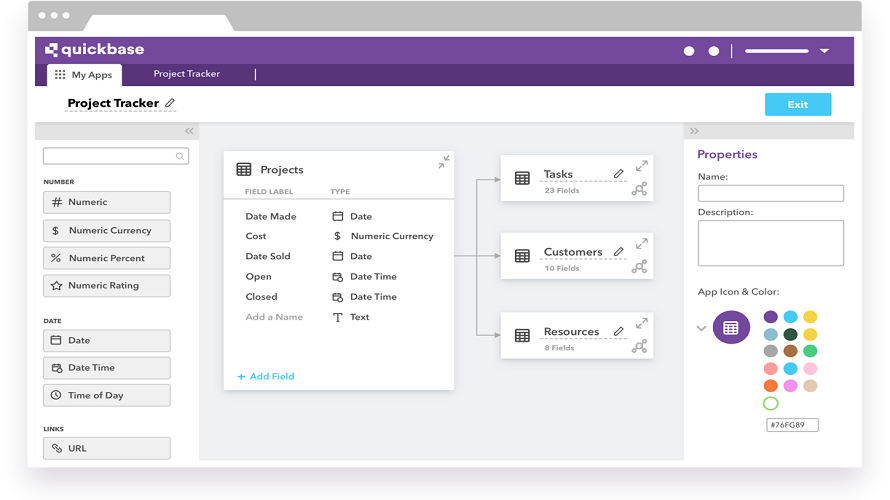Click the Add Field link

pyautogui.click(x=266, y=377)
